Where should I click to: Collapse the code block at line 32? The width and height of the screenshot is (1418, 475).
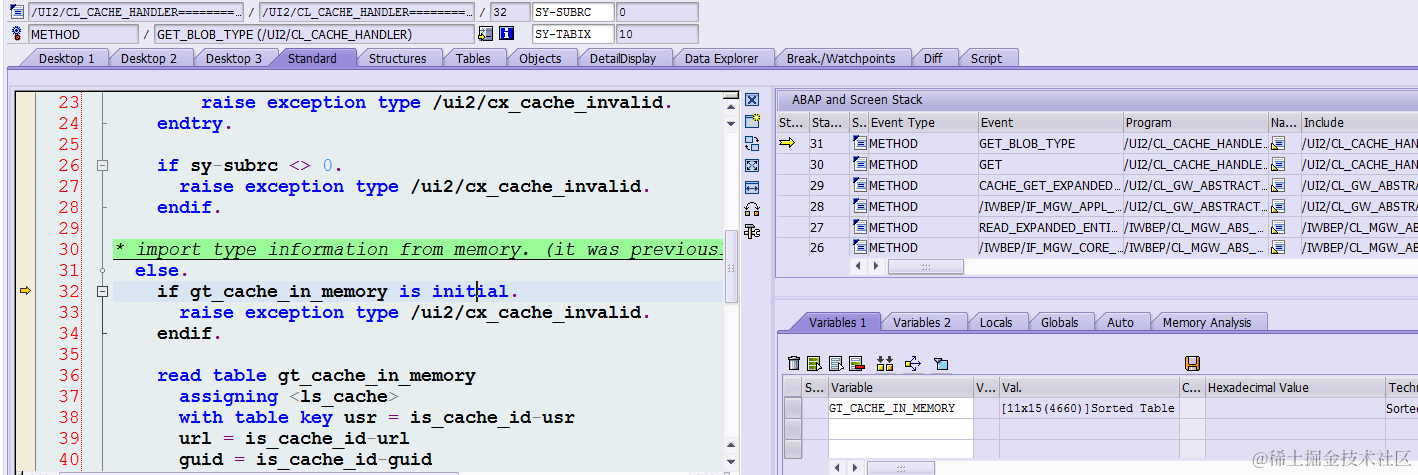pyautogui.click(x=102, y=292)
